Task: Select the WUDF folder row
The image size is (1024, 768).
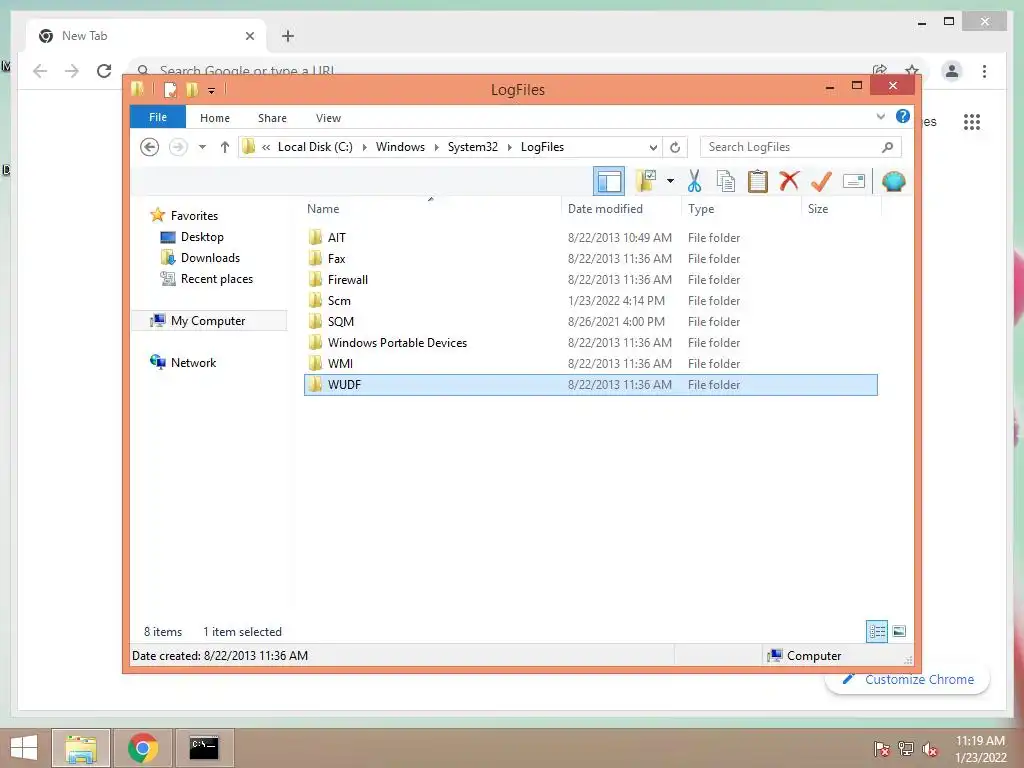Action: [590, 385]
